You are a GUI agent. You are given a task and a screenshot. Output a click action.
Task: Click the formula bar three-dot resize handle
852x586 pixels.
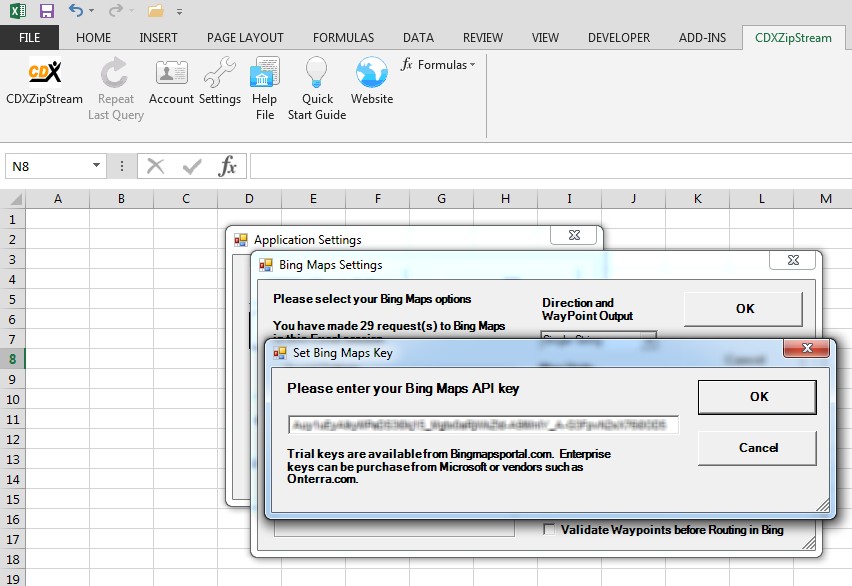click(122, 166)
